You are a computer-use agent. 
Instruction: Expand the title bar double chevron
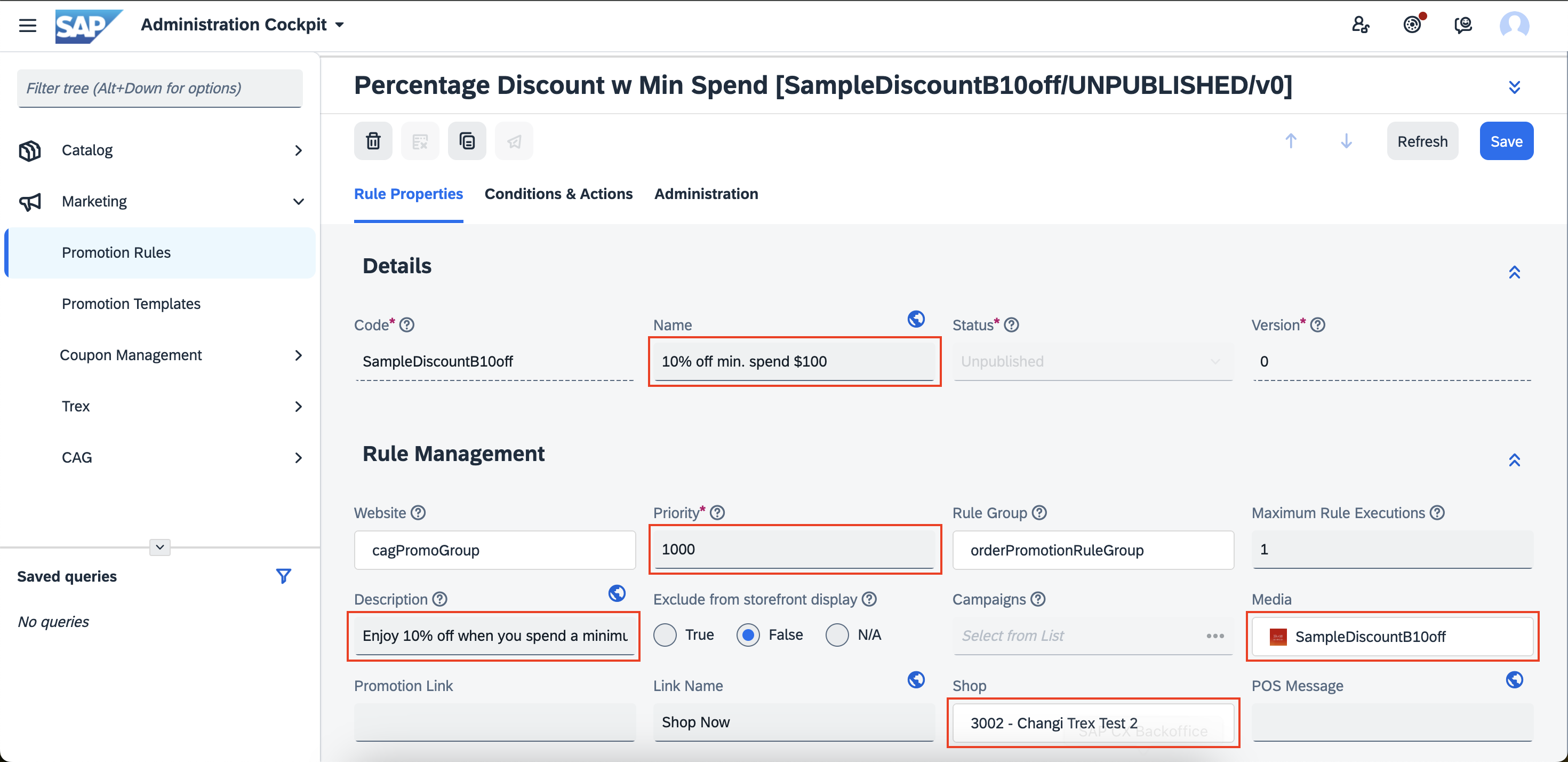click(x=1515, y=86)
